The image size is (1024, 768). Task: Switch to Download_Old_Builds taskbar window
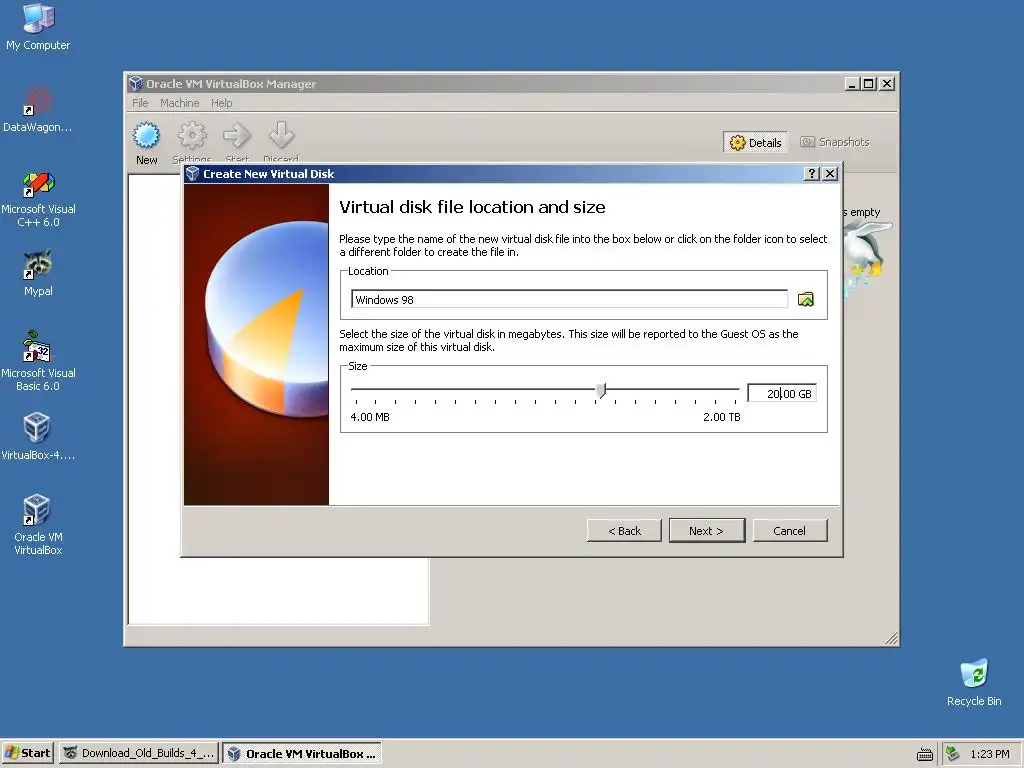pyautogui.click(x=138, y=754)
